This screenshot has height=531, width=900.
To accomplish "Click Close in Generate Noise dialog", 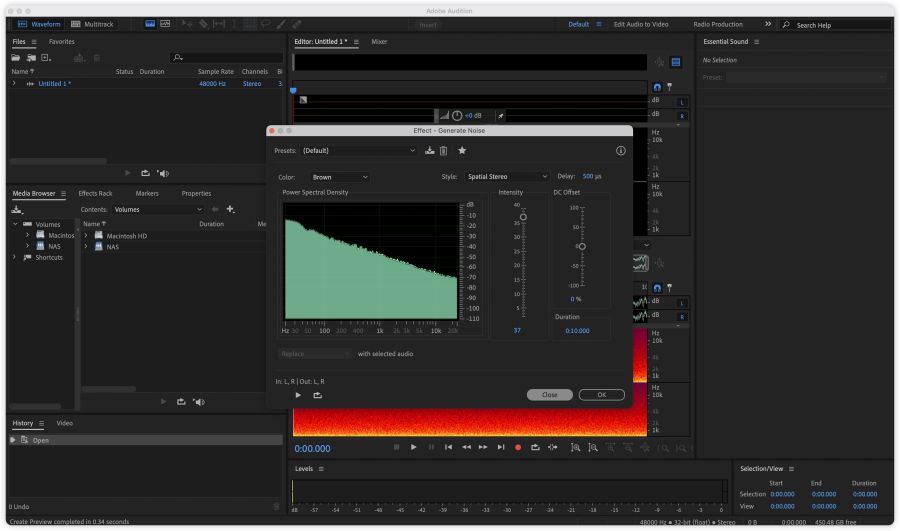I will [x=549, y=395].
